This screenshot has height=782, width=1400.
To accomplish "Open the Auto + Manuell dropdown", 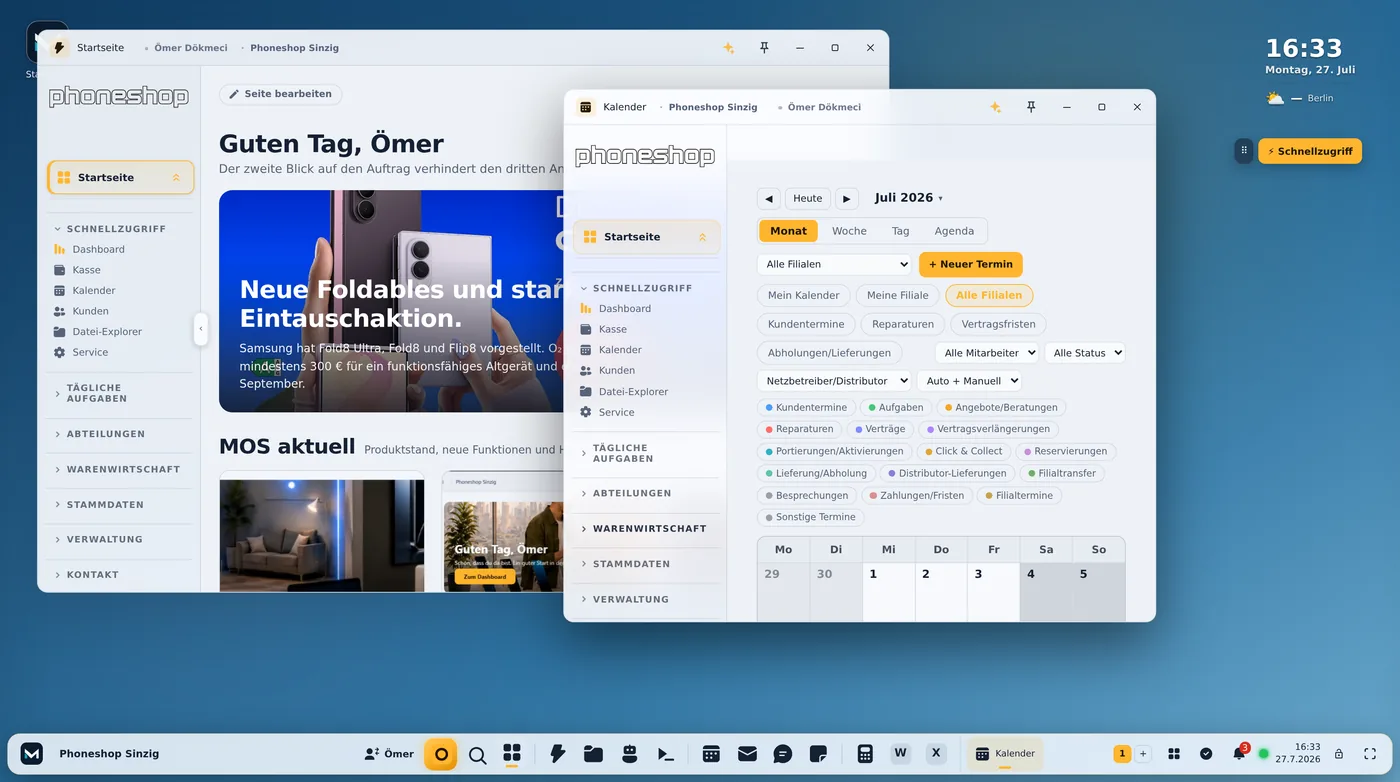I will pos(969,381).
